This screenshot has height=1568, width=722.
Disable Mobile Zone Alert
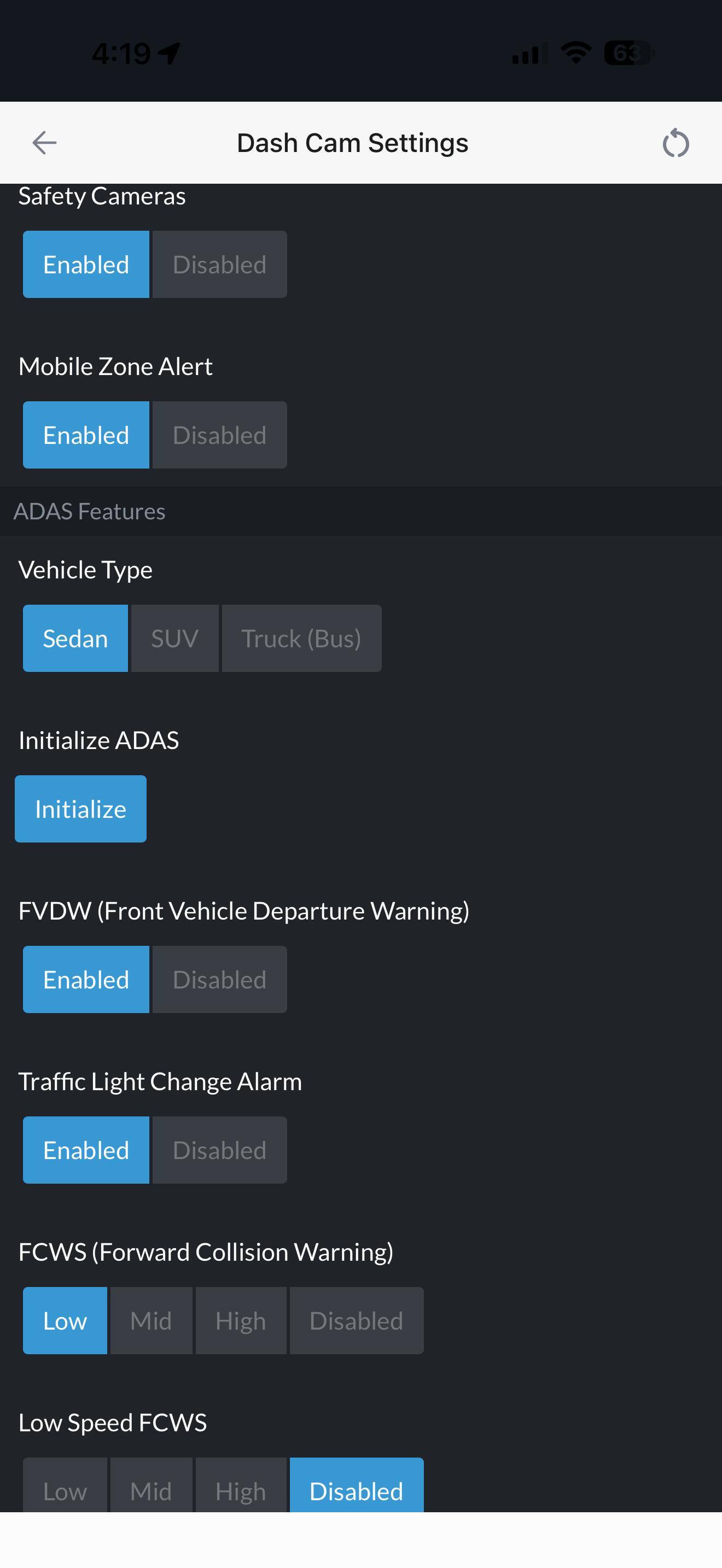pos(219,435)
